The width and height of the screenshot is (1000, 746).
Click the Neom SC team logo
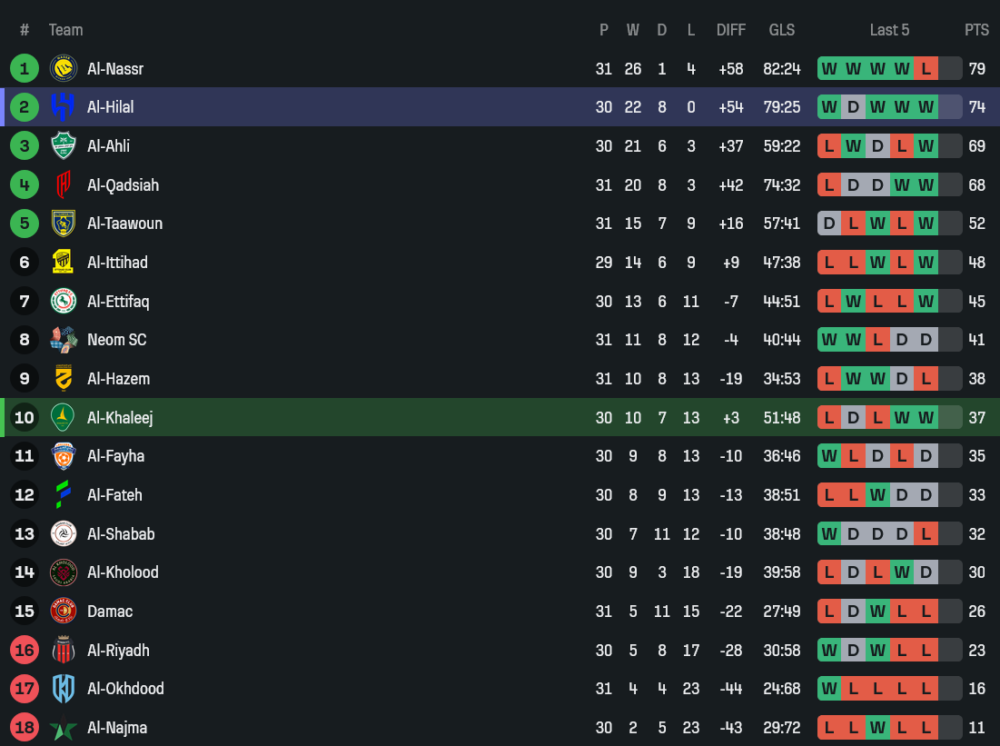point(63,340)
